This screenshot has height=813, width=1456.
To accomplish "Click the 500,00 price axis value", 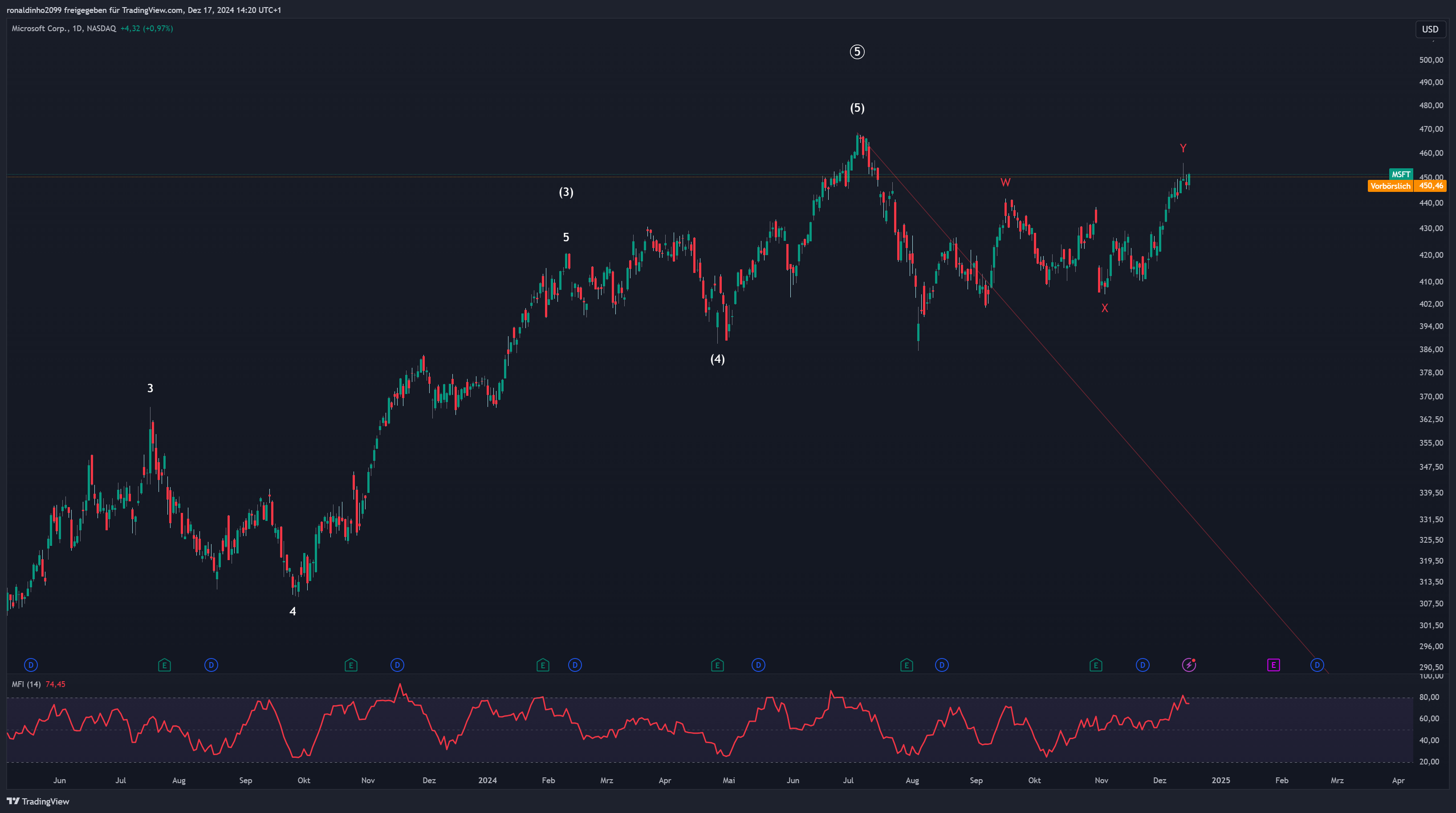I will [1431, 60].
